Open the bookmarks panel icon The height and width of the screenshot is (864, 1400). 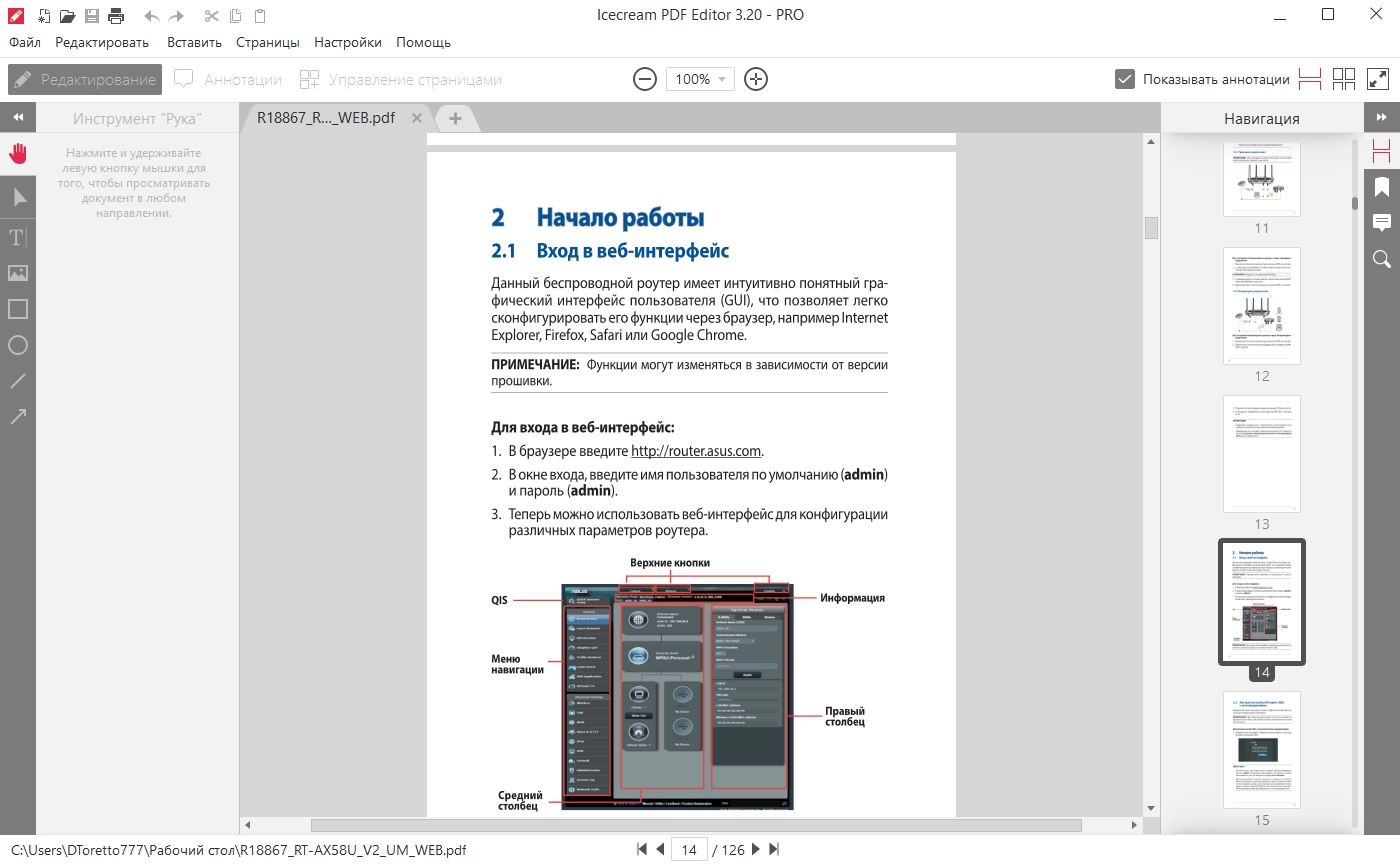1382,186
